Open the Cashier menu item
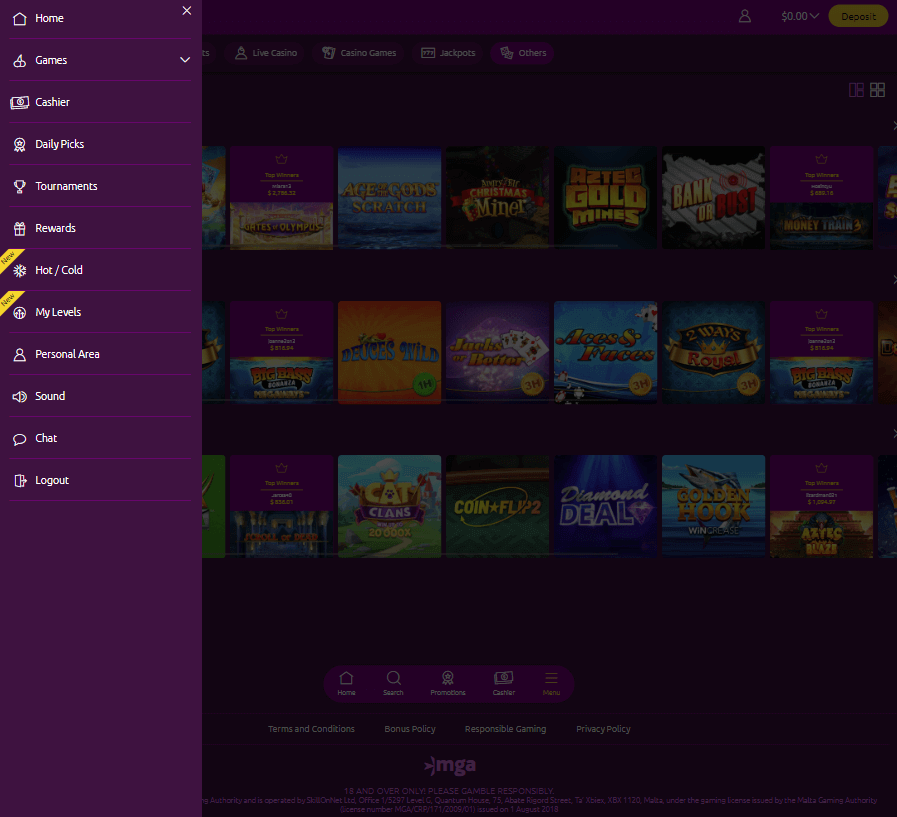Screen dimensions: 897x817 (100, 102)
